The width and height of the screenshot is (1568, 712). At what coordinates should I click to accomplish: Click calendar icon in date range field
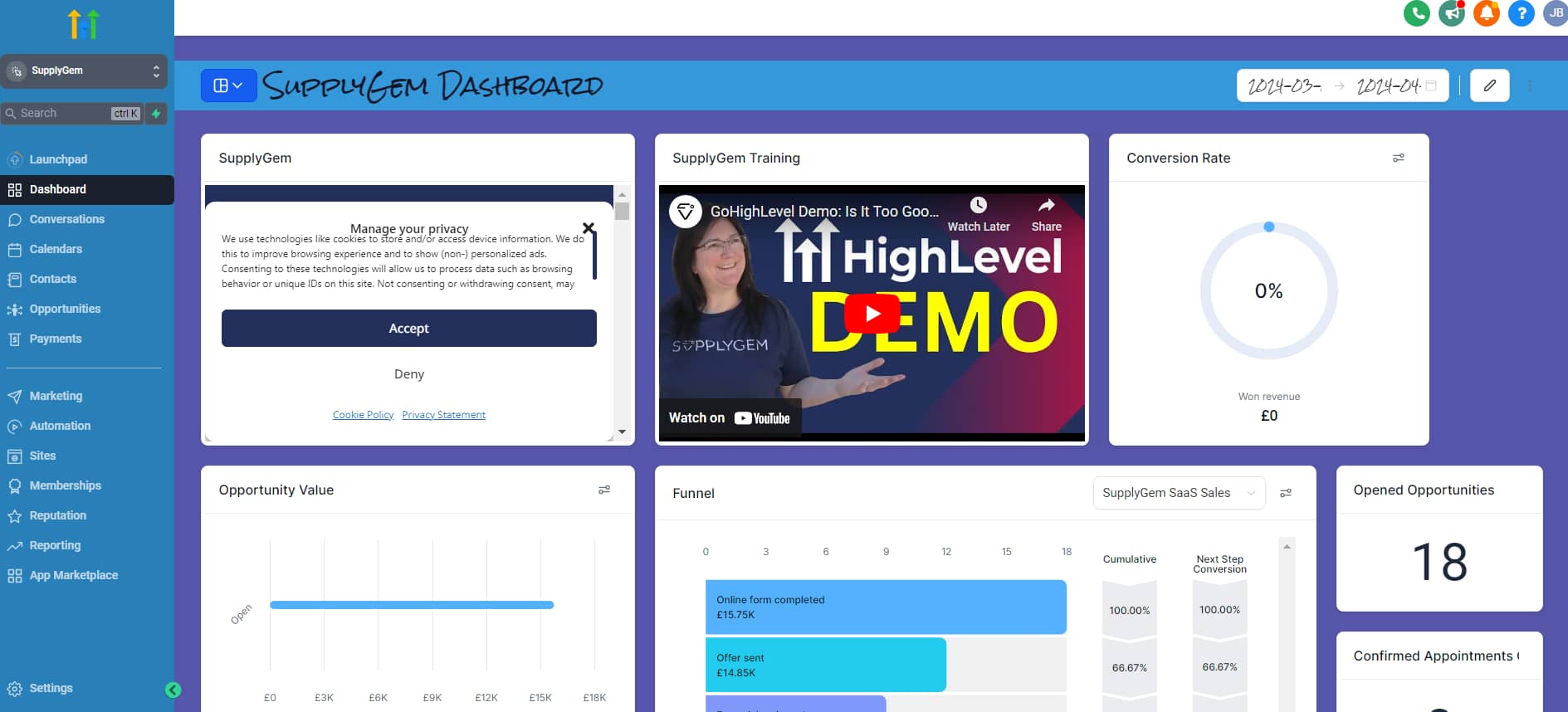(1431, 85)
